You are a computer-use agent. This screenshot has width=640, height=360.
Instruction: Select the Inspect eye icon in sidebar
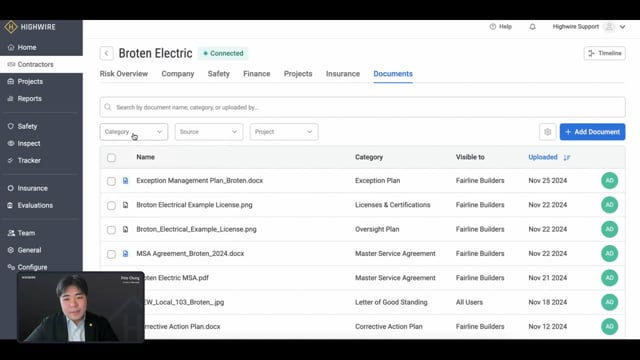tap(11, 144)
